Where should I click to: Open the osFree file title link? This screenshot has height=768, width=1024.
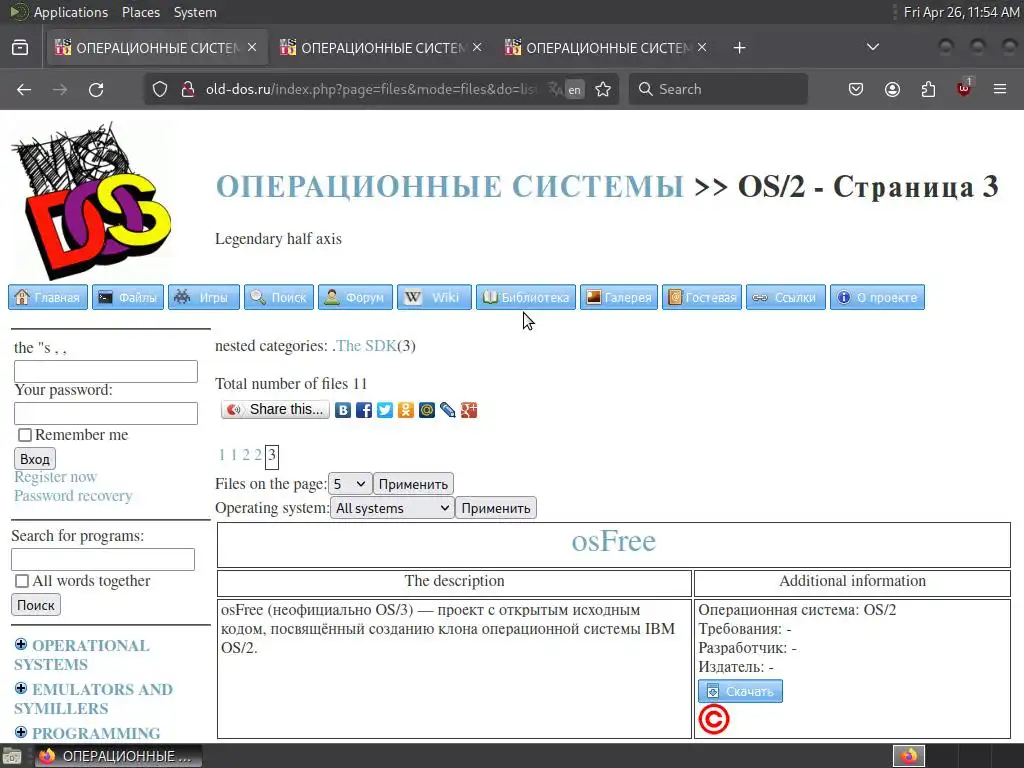click(x=613, y=541)
